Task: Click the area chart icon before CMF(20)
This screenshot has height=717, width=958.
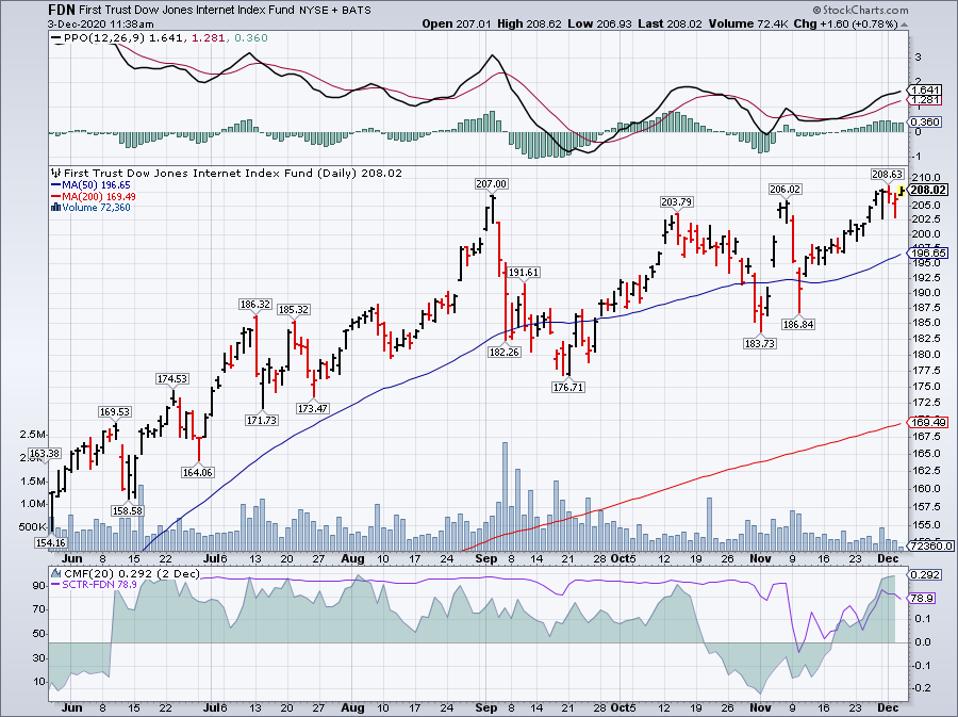Action: point(56,574)
